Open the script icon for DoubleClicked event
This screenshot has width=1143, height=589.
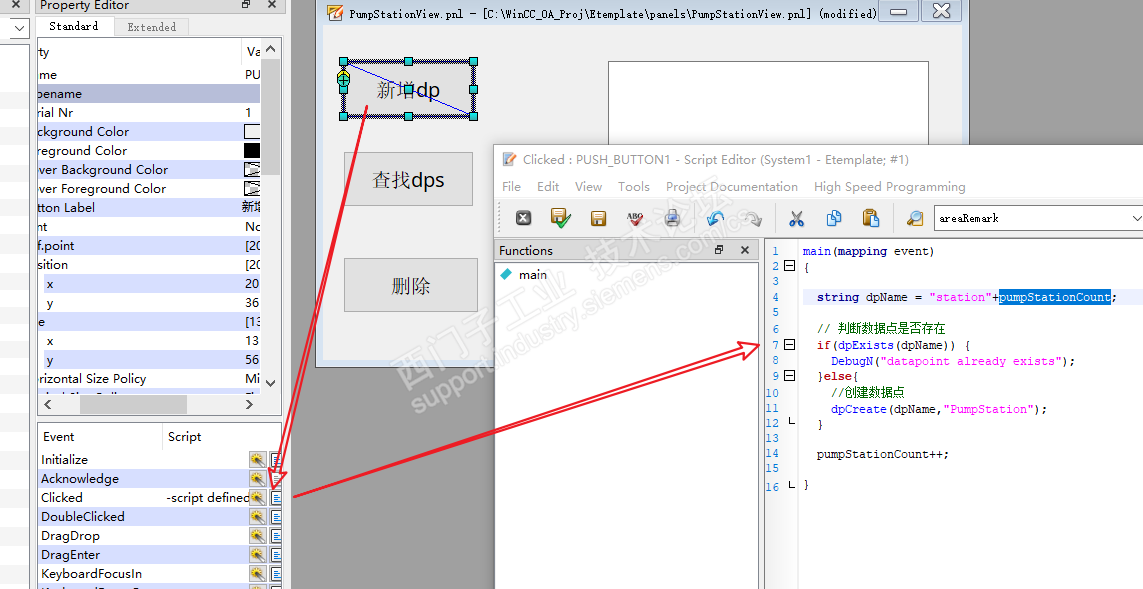click(x=276, y=517)
